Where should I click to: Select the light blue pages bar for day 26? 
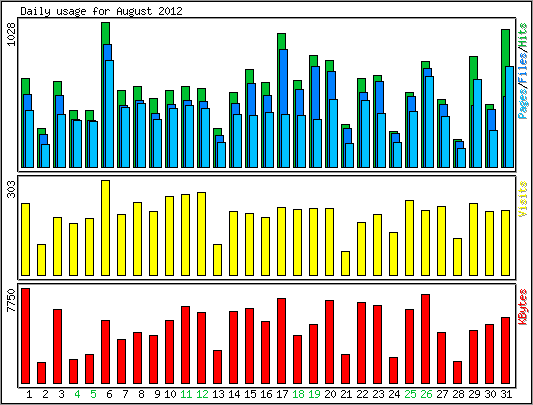(429, 122)
